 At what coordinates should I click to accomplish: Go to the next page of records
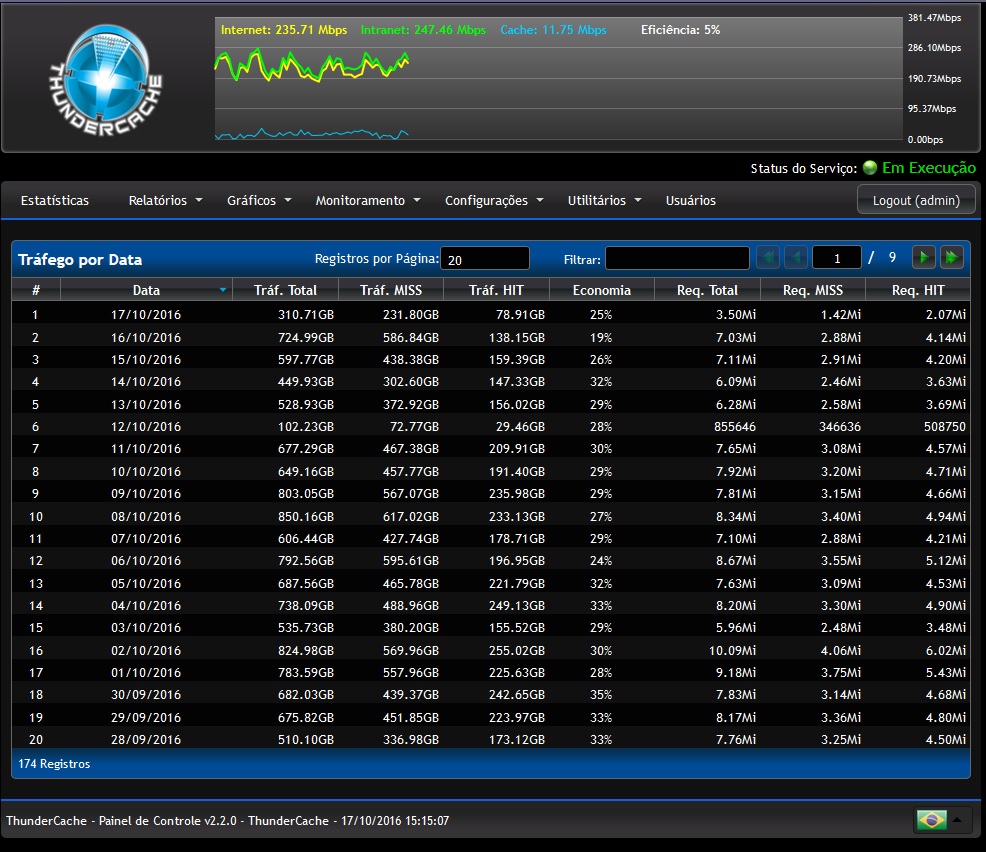pyautogui.click(x=924, y=258)
